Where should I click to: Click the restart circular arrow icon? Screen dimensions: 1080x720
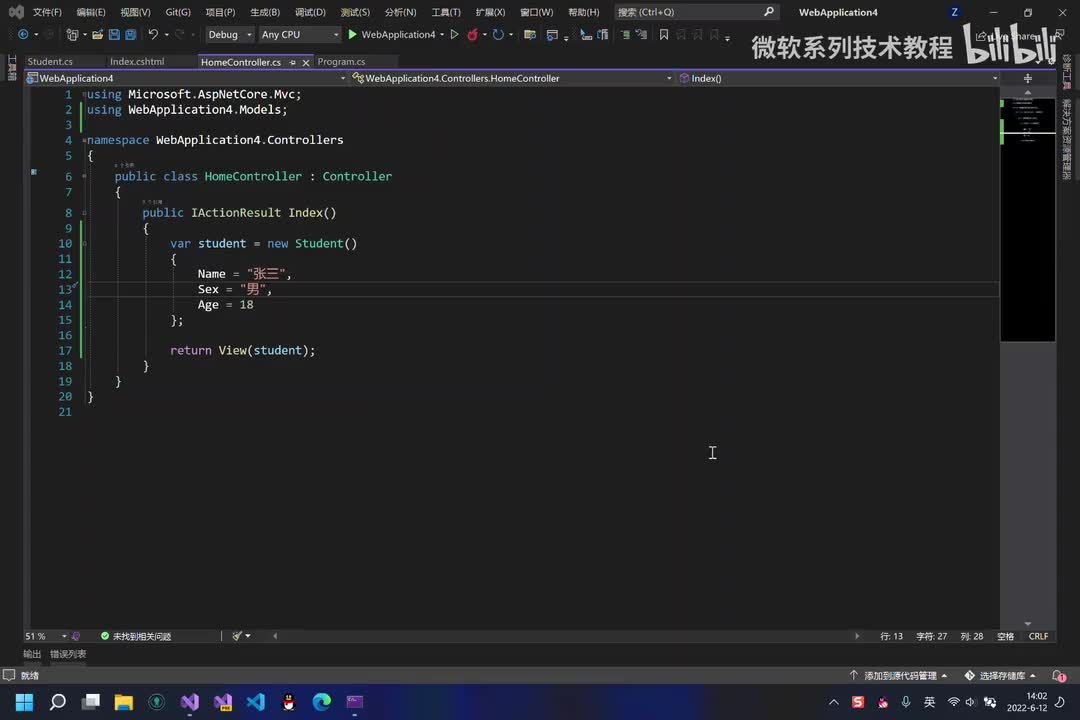[x=498, y=34]
